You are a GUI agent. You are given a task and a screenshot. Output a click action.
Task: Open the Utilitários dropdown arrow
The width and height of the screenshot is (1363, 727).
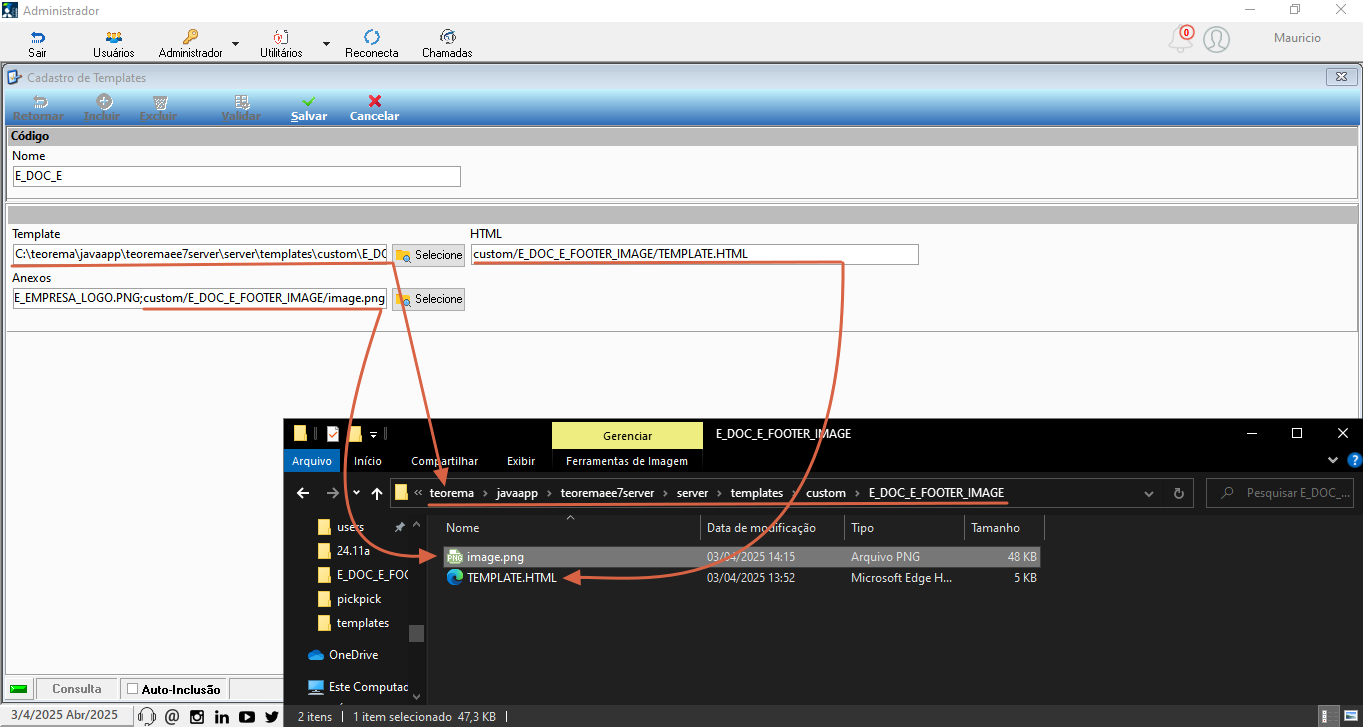326,44
